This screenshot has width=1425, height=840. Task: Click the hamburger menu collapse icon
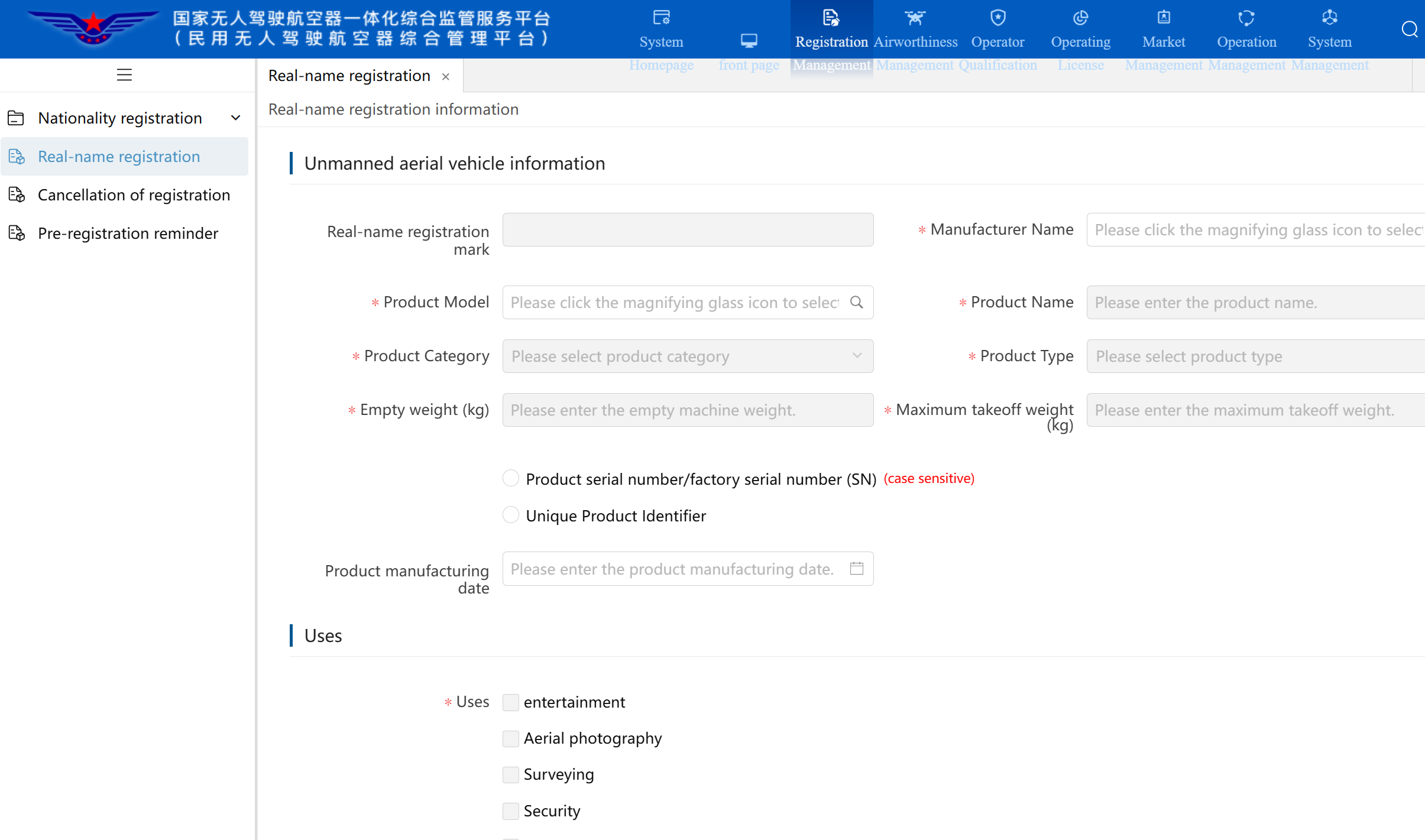pos(124,75)
